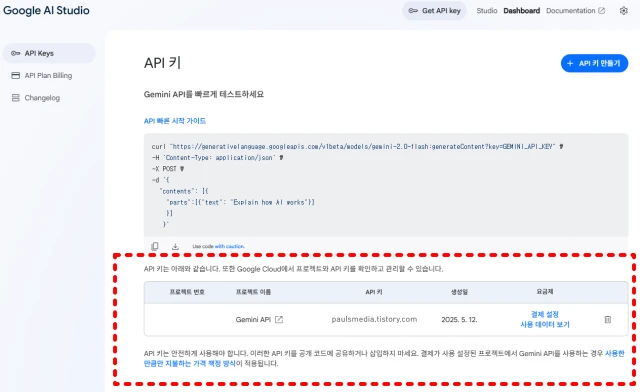The height and width of the screenshot is (392, 640).
Task: Click the 프로젝트 번호 column header
Action: (187, 292)
